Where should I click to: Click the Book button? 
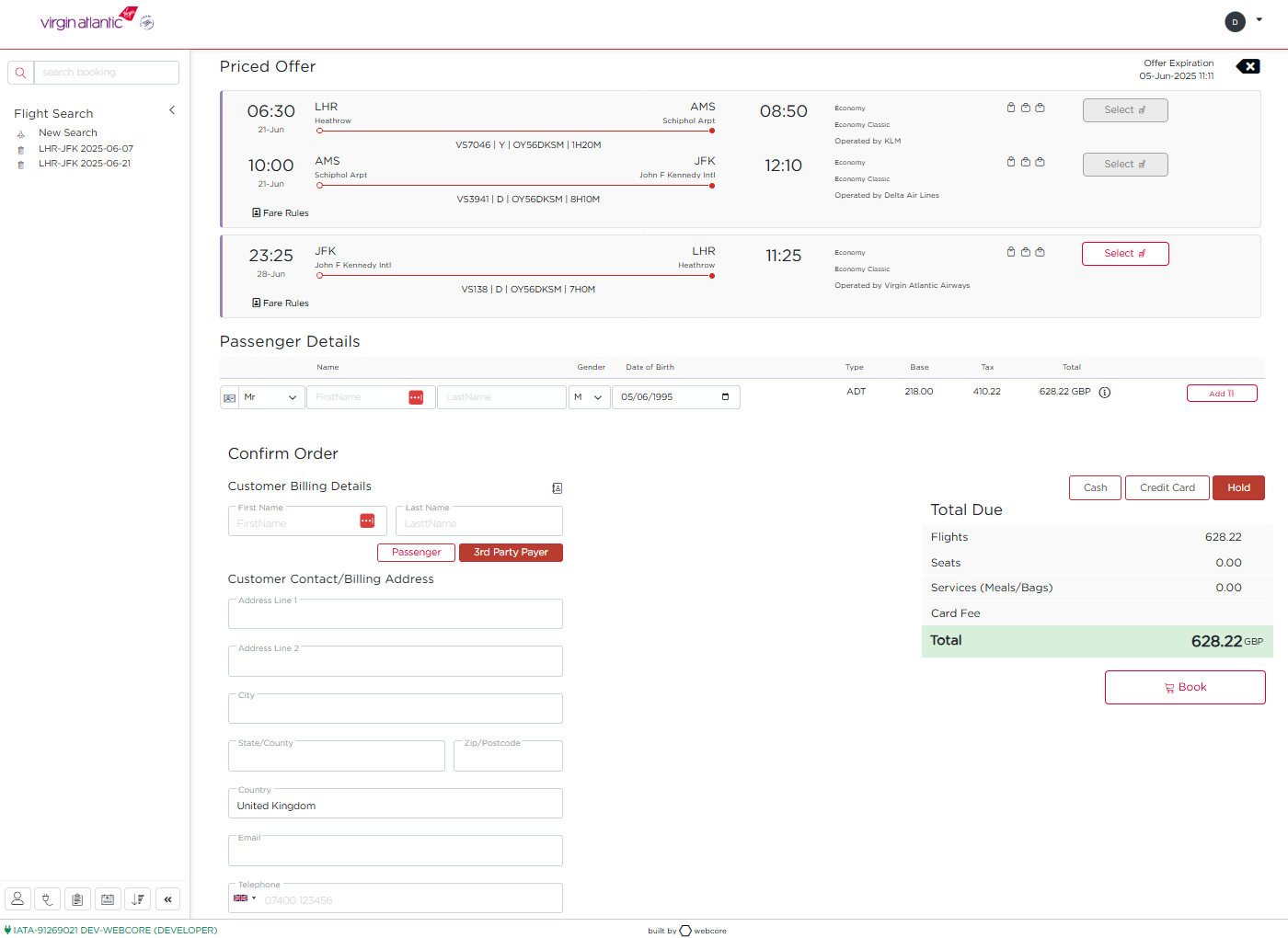click(1185, 688)
